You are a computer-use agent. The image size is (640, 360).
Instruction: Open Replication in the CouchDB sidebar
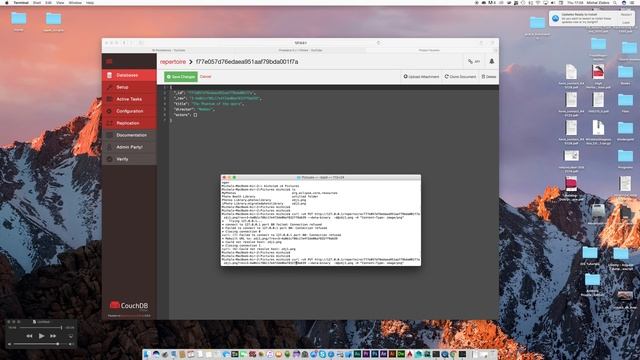[x=129, y=123]
